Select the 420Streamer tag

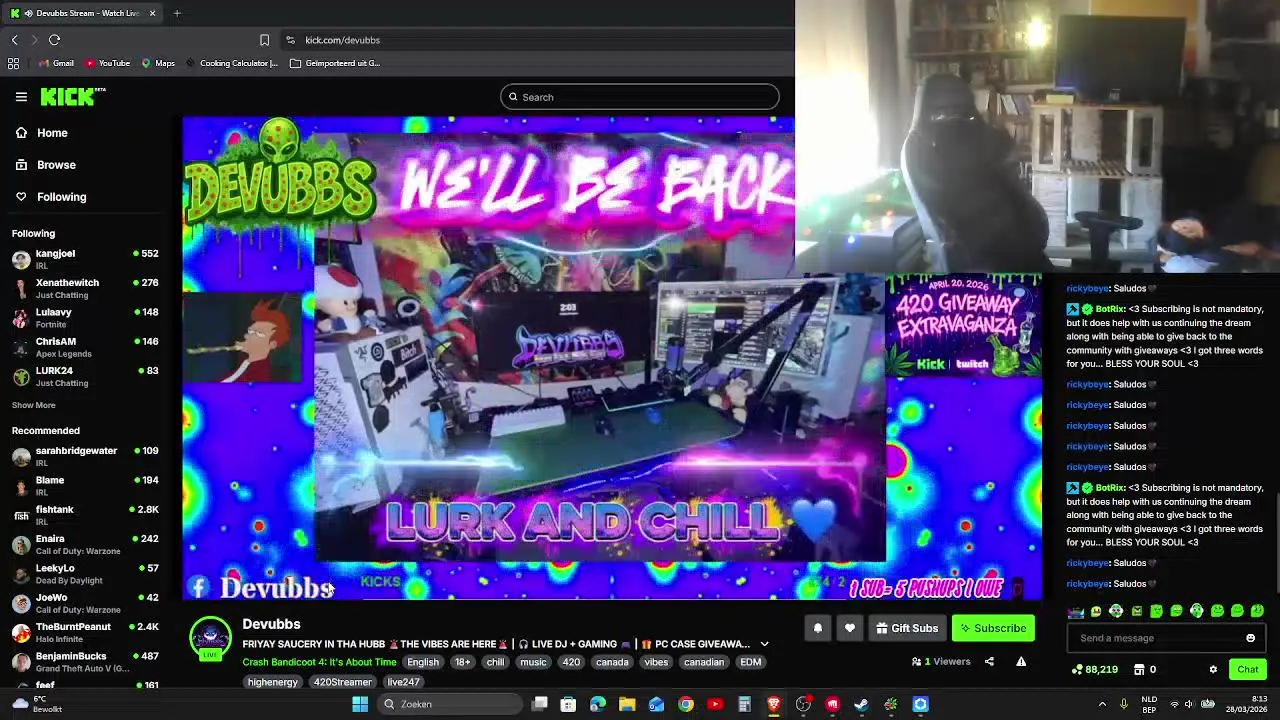[x=343, y=682]
